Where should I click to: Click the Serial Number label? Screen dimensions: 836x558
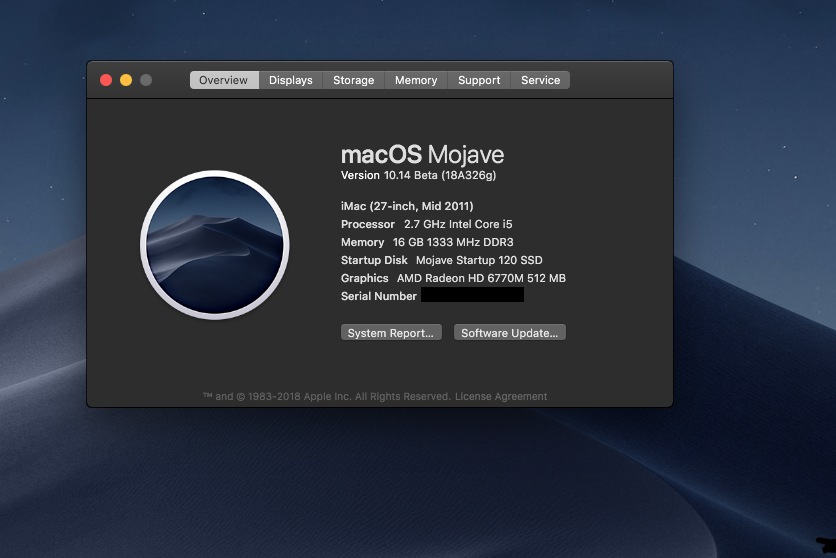pos(379,296)
